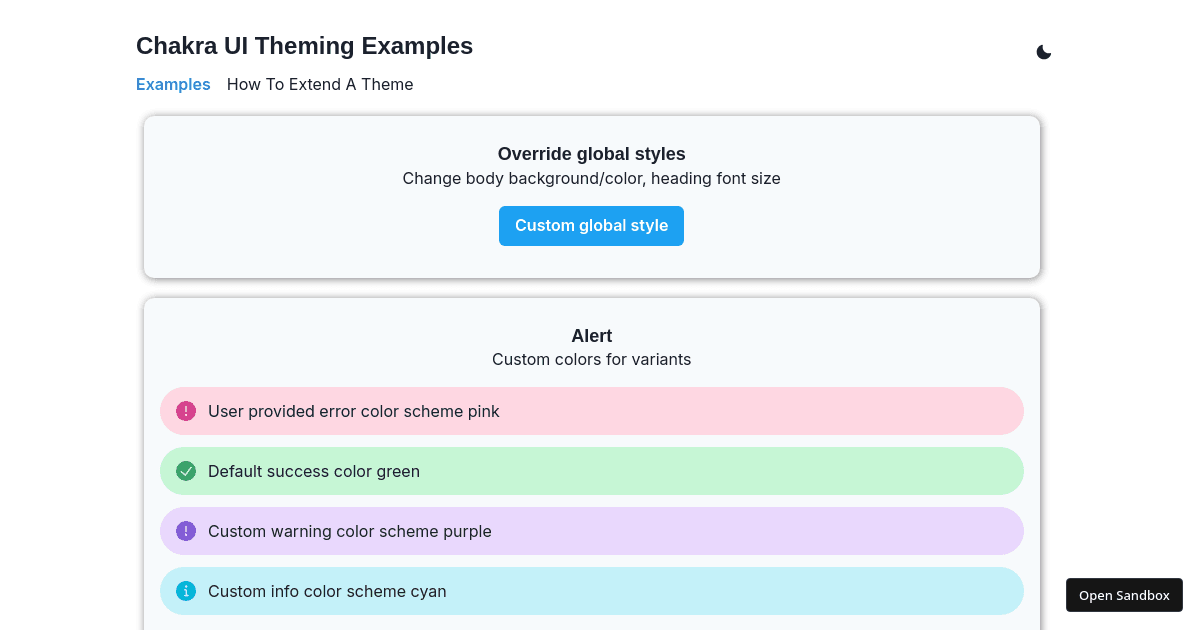Image resolution: width=1200 pixels, height=630 pixels.
Task: Click the cyan info alert icon
Action: (186, 591)
